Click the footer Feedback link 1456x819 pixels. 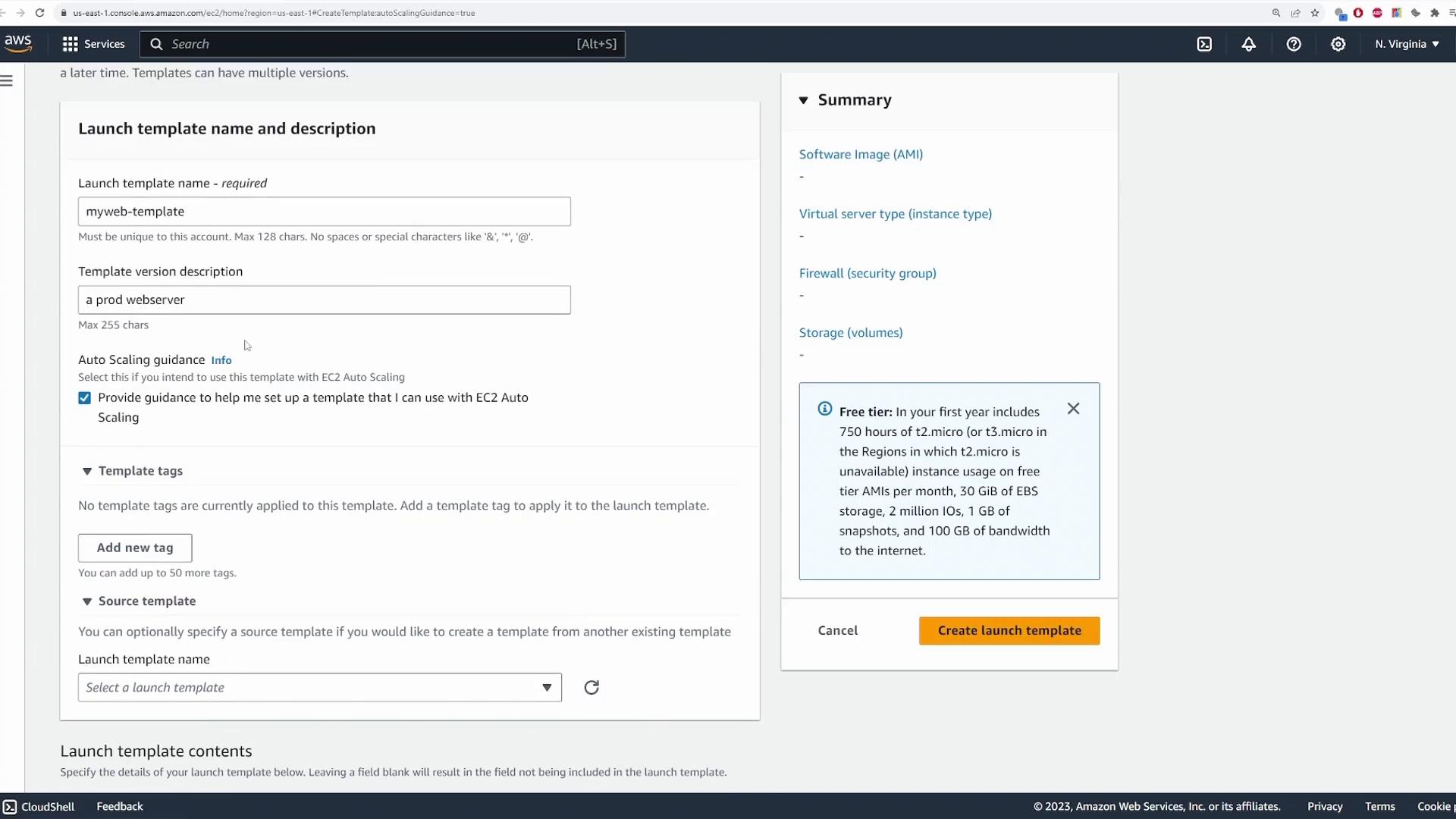(x=120, y=807)
